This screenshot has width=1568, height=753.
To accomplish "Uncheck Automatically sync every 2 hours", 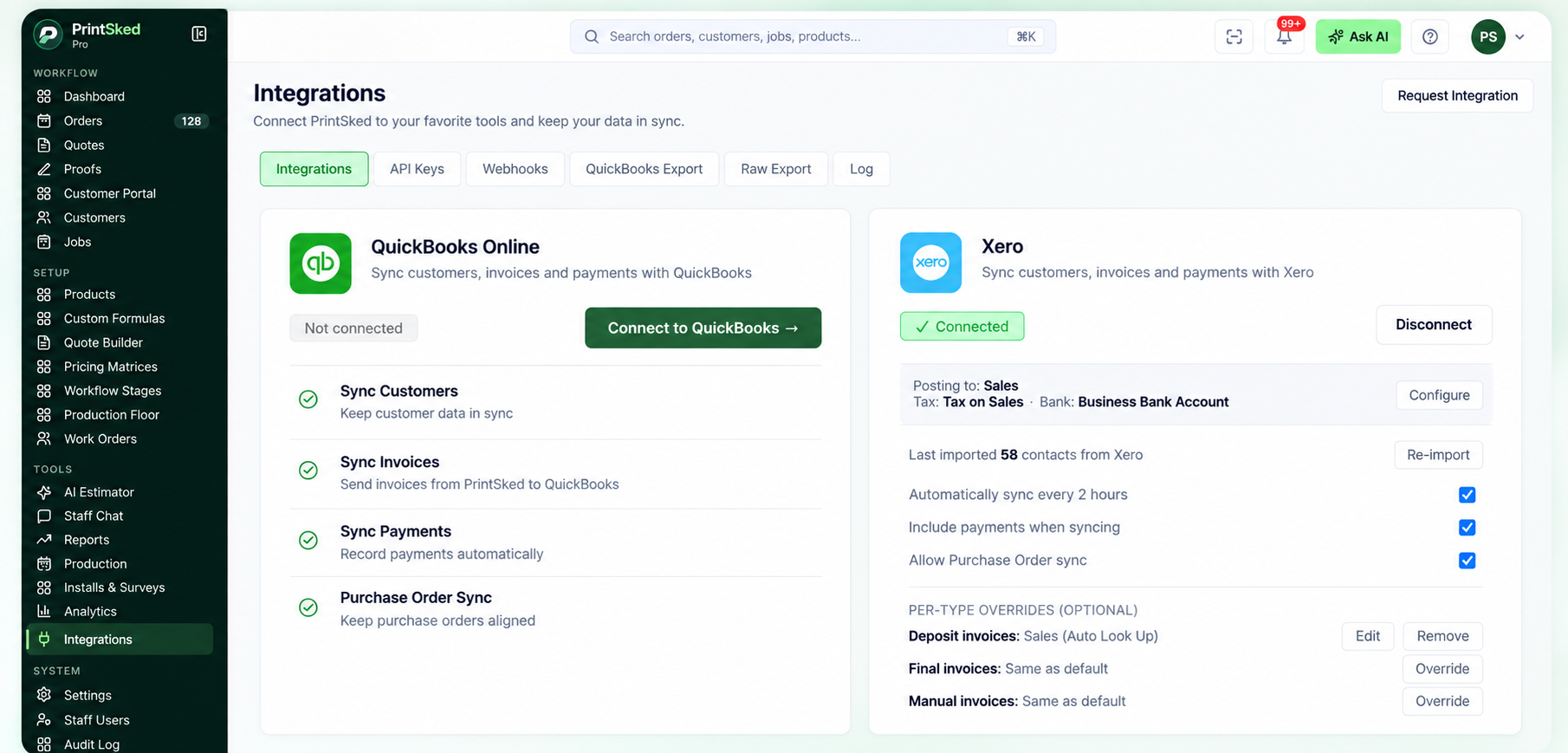I will (x=1467, y=495).
